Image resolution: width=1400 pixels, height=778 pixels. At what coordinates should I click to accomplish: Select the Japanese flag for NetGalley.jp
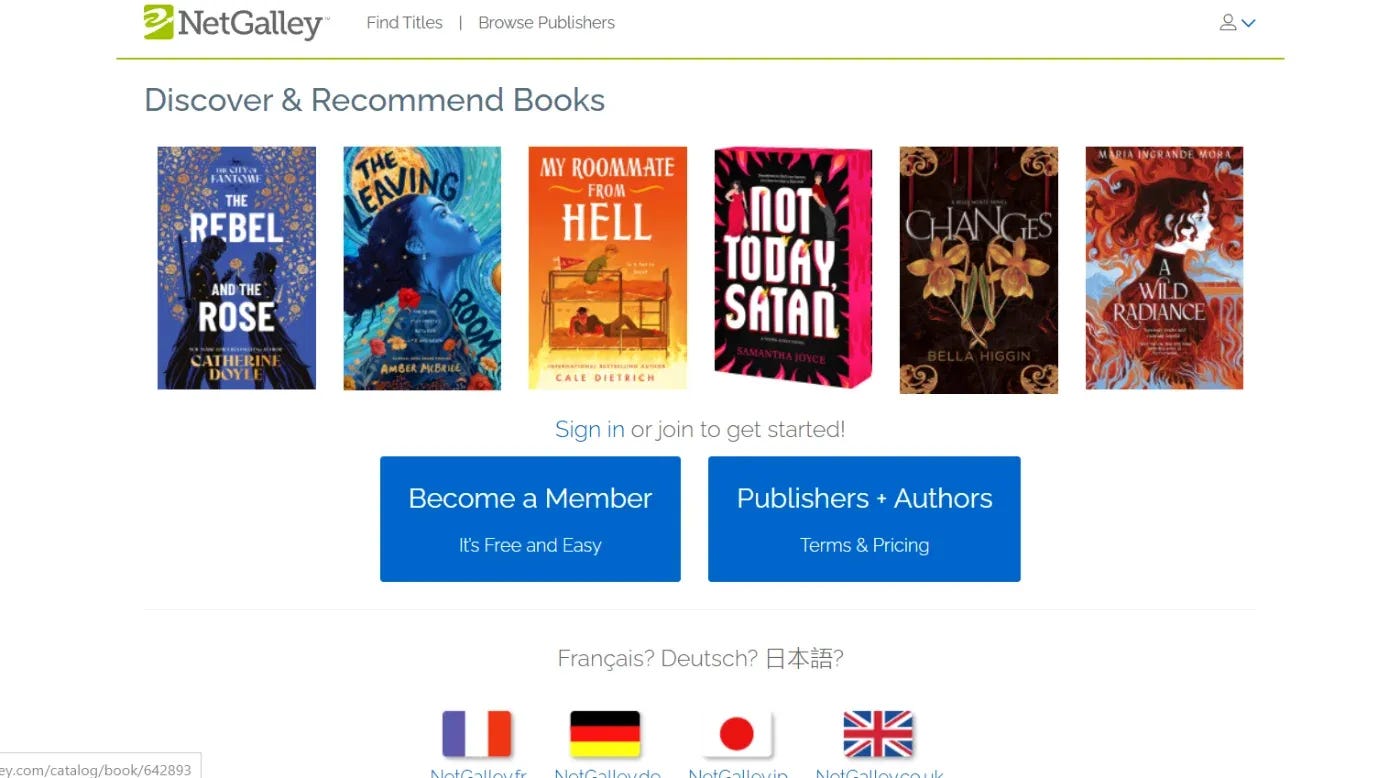point(739,731)
